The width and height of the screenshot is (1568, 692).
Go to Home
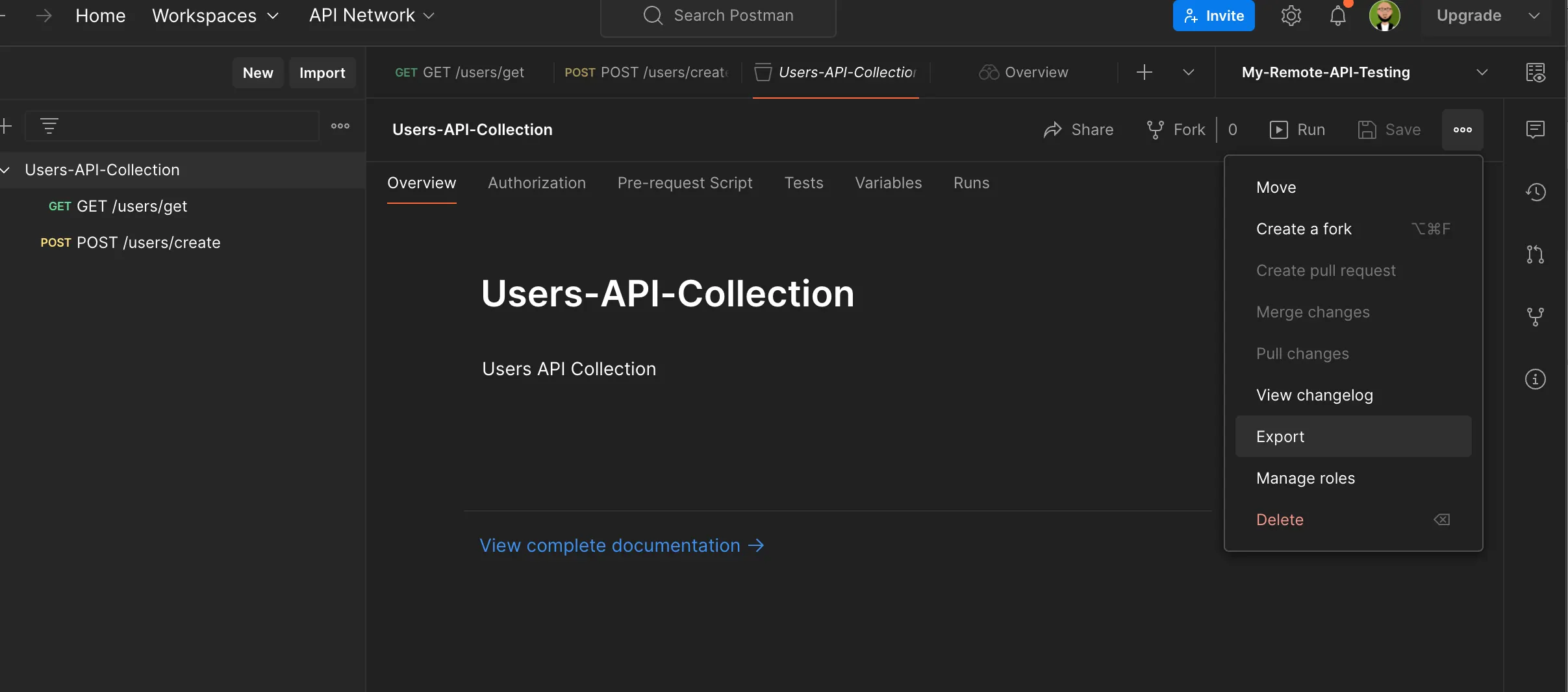click(100, 16)
